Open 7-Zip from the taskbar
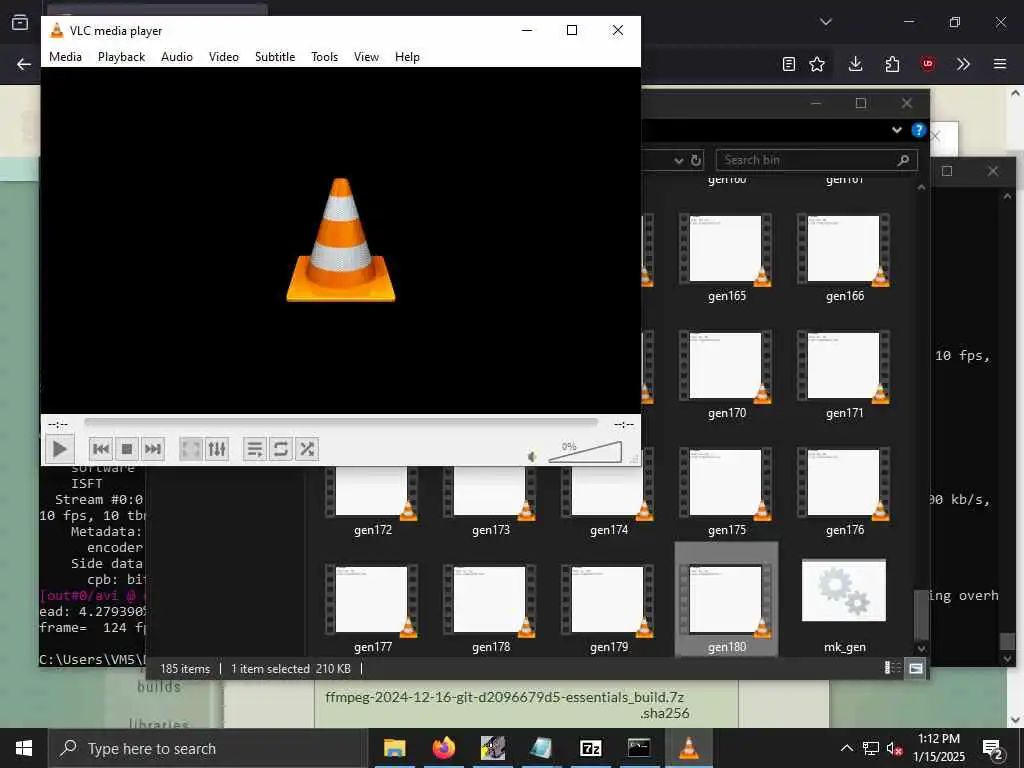This screenshot has width=1024, height=768. click(590, 748)
